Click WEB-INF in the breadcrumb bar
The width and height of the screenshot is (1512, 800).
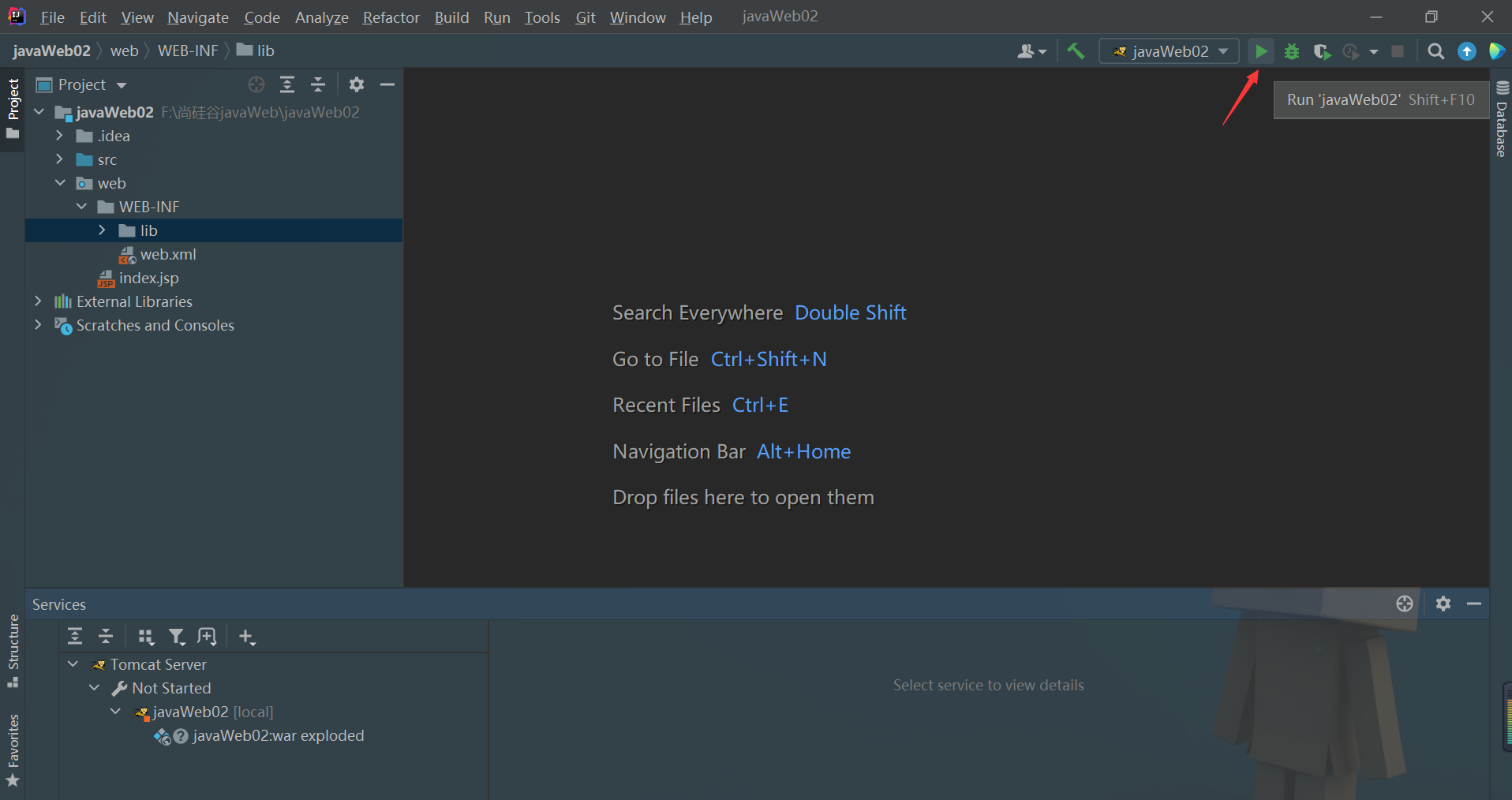pyautogui.click(x=188, y=50)
